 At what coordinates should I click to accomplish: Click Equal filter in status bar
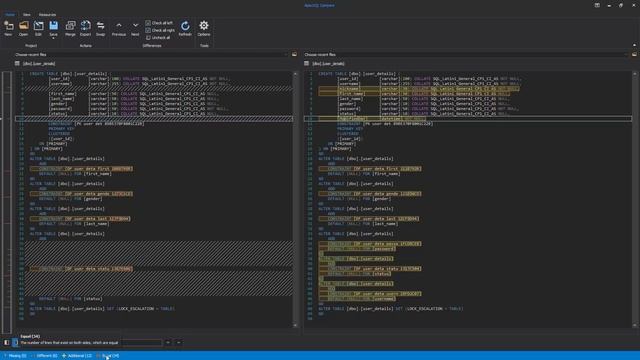109,356
